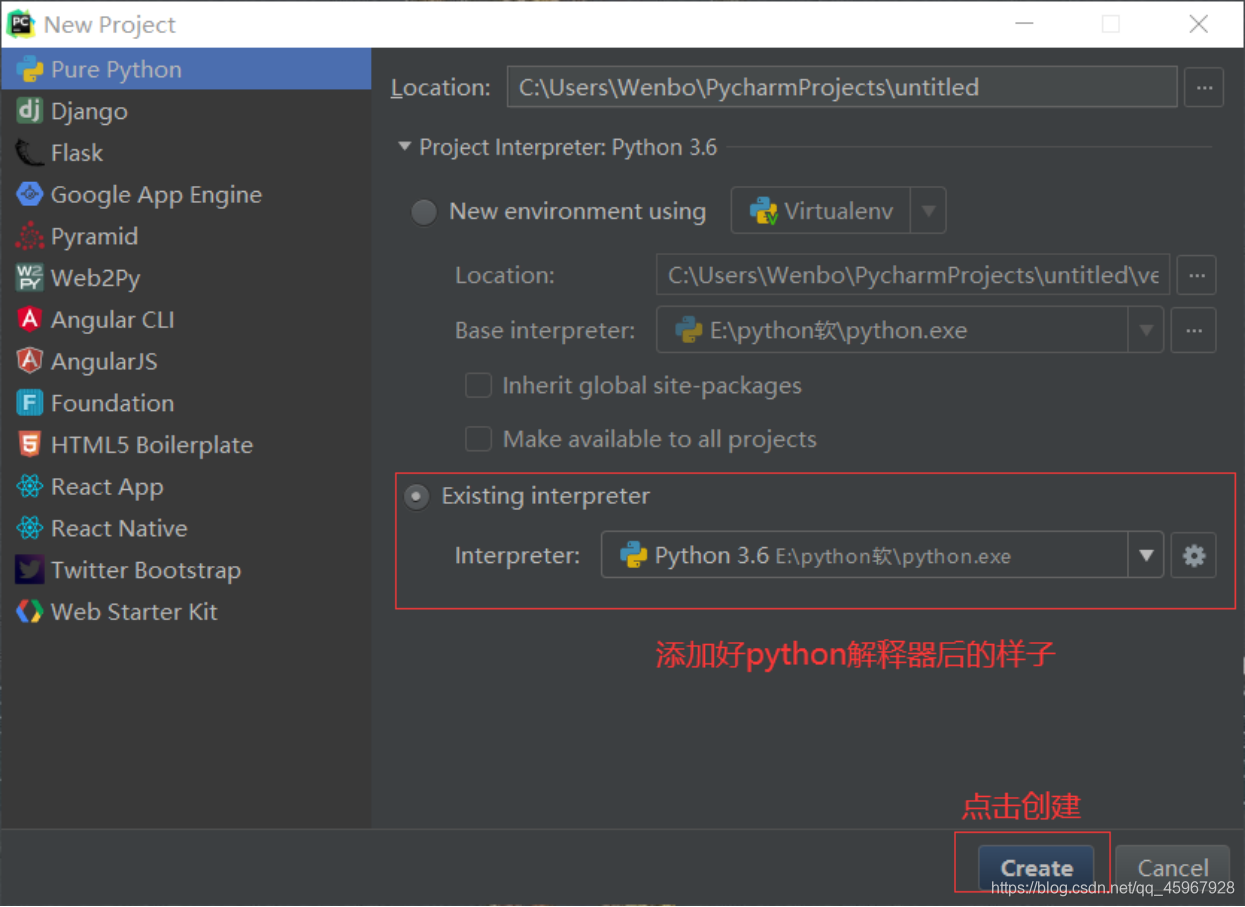The width and height of the screenshot is (1245, 907).
Task: Select the Pyramid list entry
Action: coord(185,237)
